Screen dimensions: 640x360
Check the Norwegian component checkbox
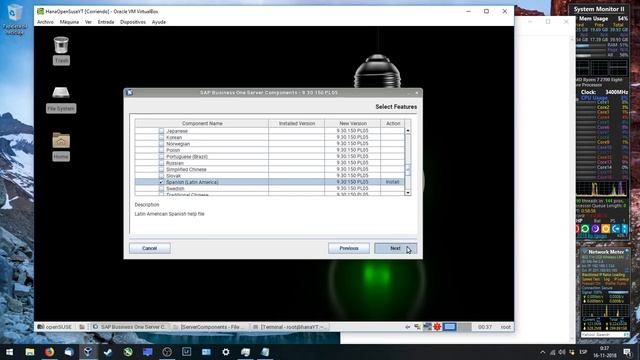(x=161, y=144)
